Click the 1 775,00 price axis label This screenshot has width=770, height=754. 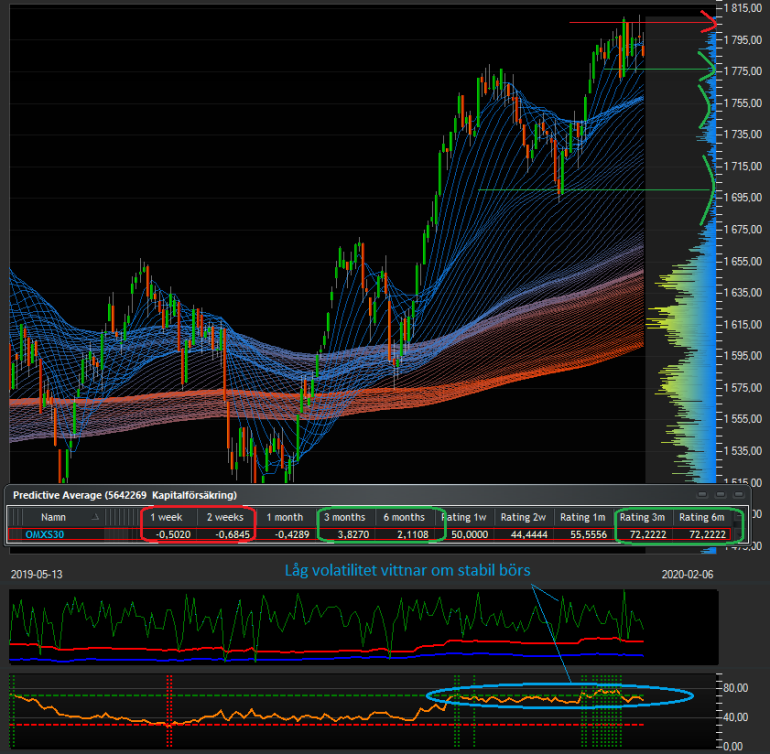(x=742, y=71)
